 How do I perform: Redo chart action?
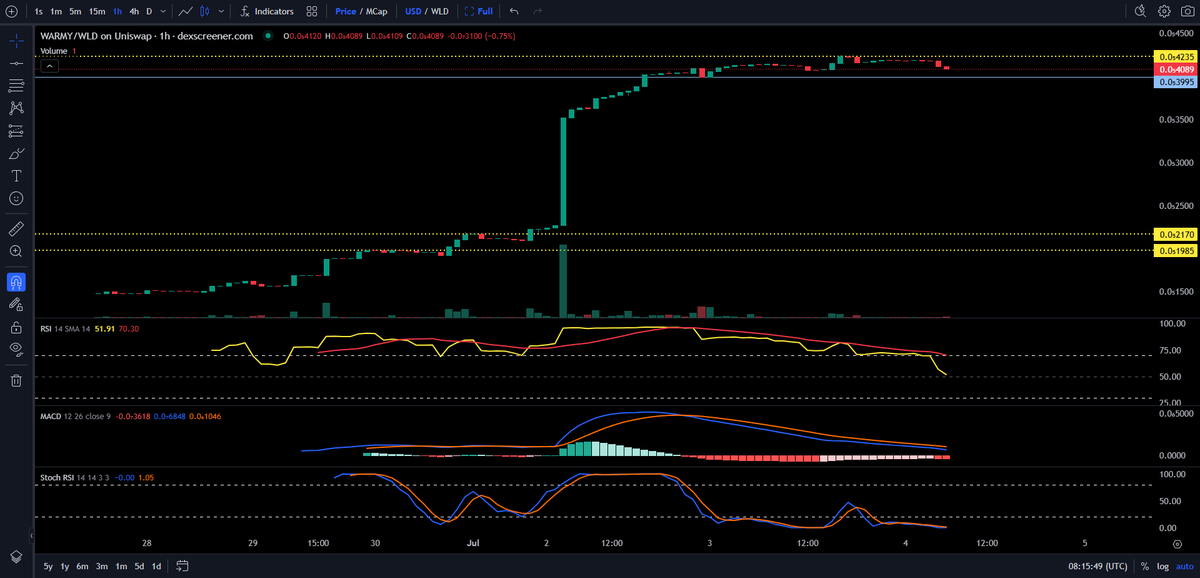click(538, 11)
